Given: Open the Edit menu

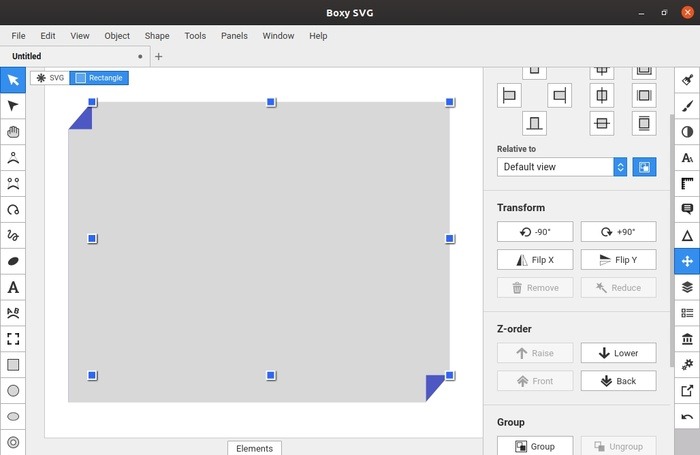Looking at the screenshot, I should (x=48, y=36).
